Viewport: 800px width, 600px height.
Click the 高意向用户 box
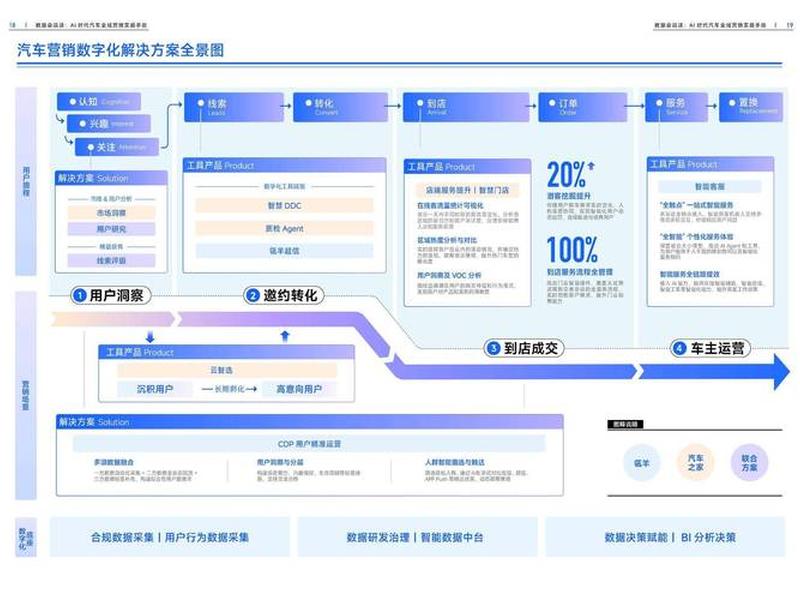(x=299, y=389)
